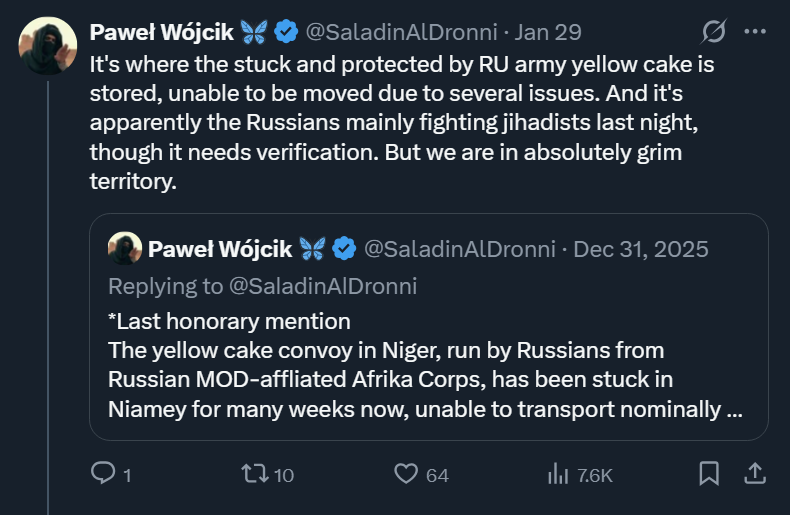
Task: Reply to the tweet via comment icon
Action: click(x=104, y=473)
